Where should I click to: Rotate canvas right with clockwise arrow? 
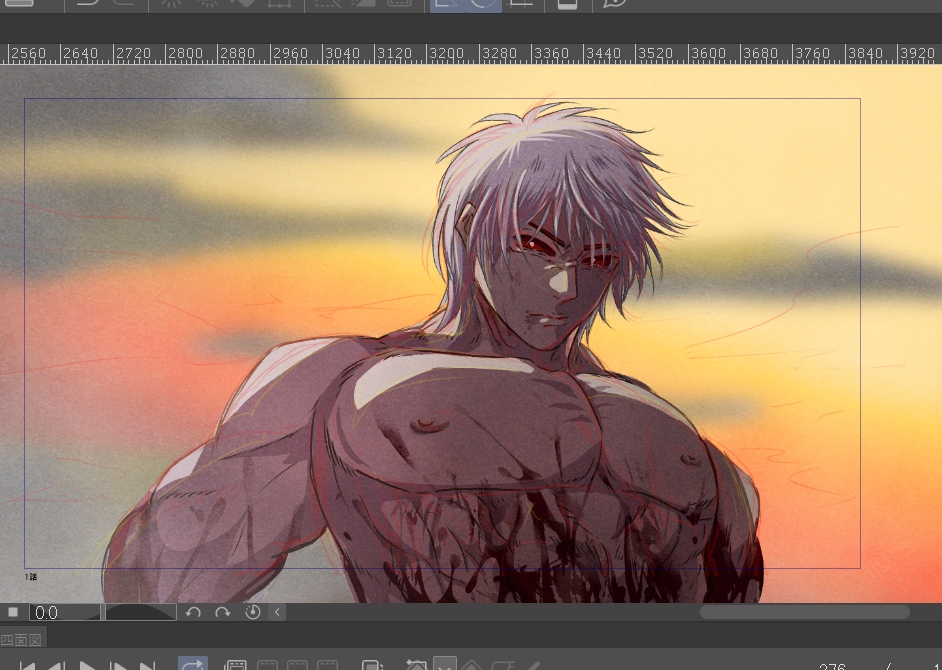tap(223, 612)
